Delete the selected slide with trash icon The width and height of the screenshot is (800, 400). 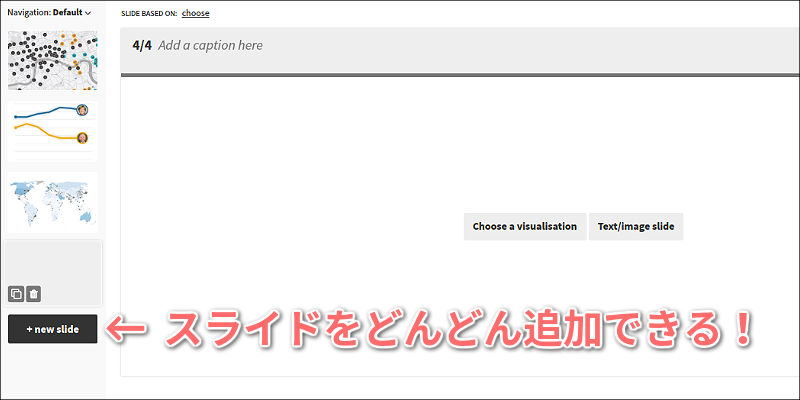(34, 294)
